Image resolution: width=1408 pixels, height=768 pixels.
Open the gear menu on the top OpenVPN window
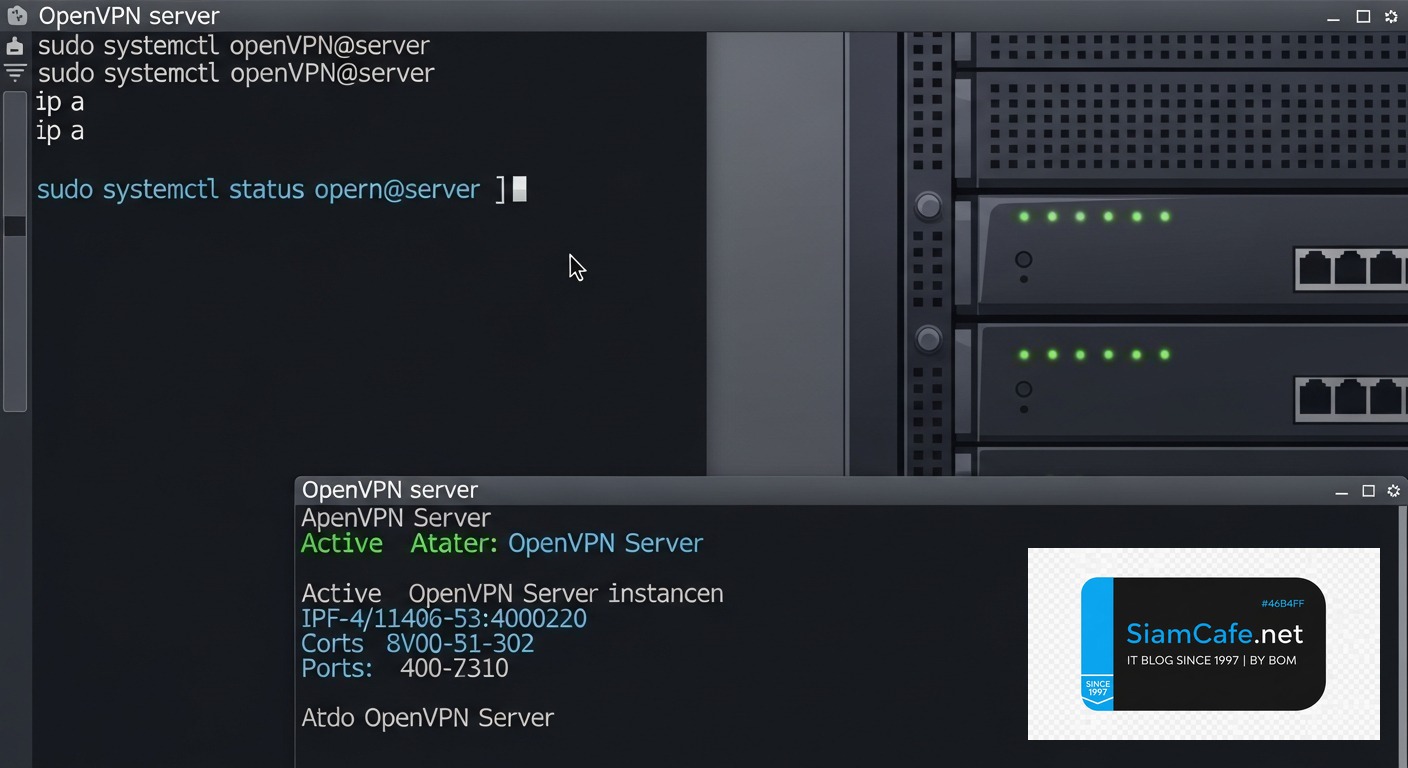[x=1391, y=16]
